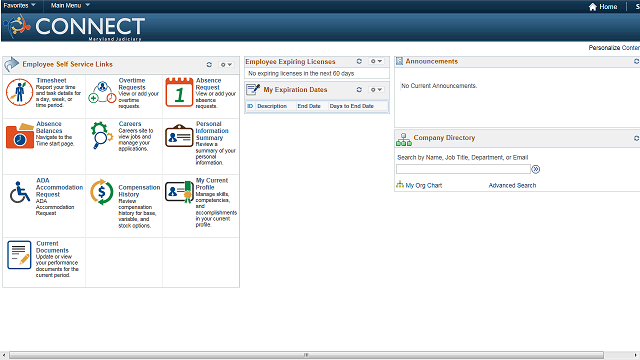Viewport: 640px width, 360px height.
Task: Open My Expiration Dates settings dropdown
Action: coord(376,89)
